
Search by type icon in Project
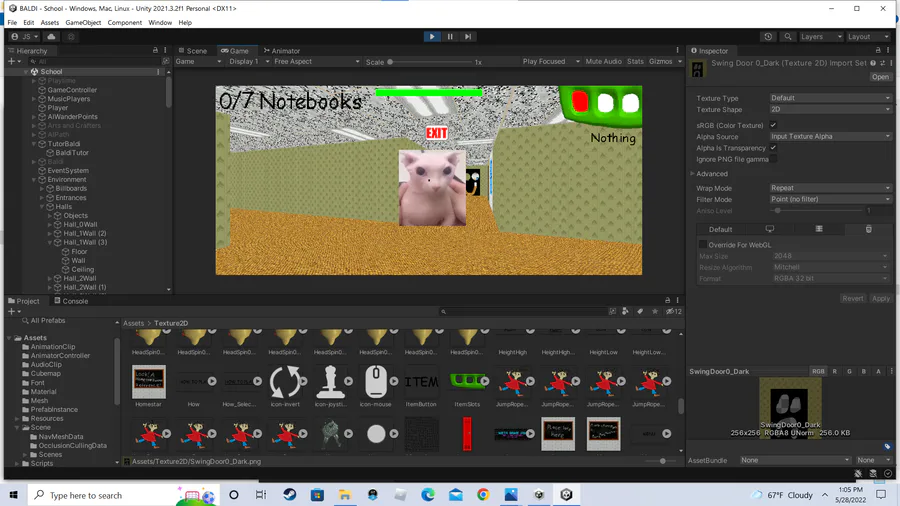625,312
